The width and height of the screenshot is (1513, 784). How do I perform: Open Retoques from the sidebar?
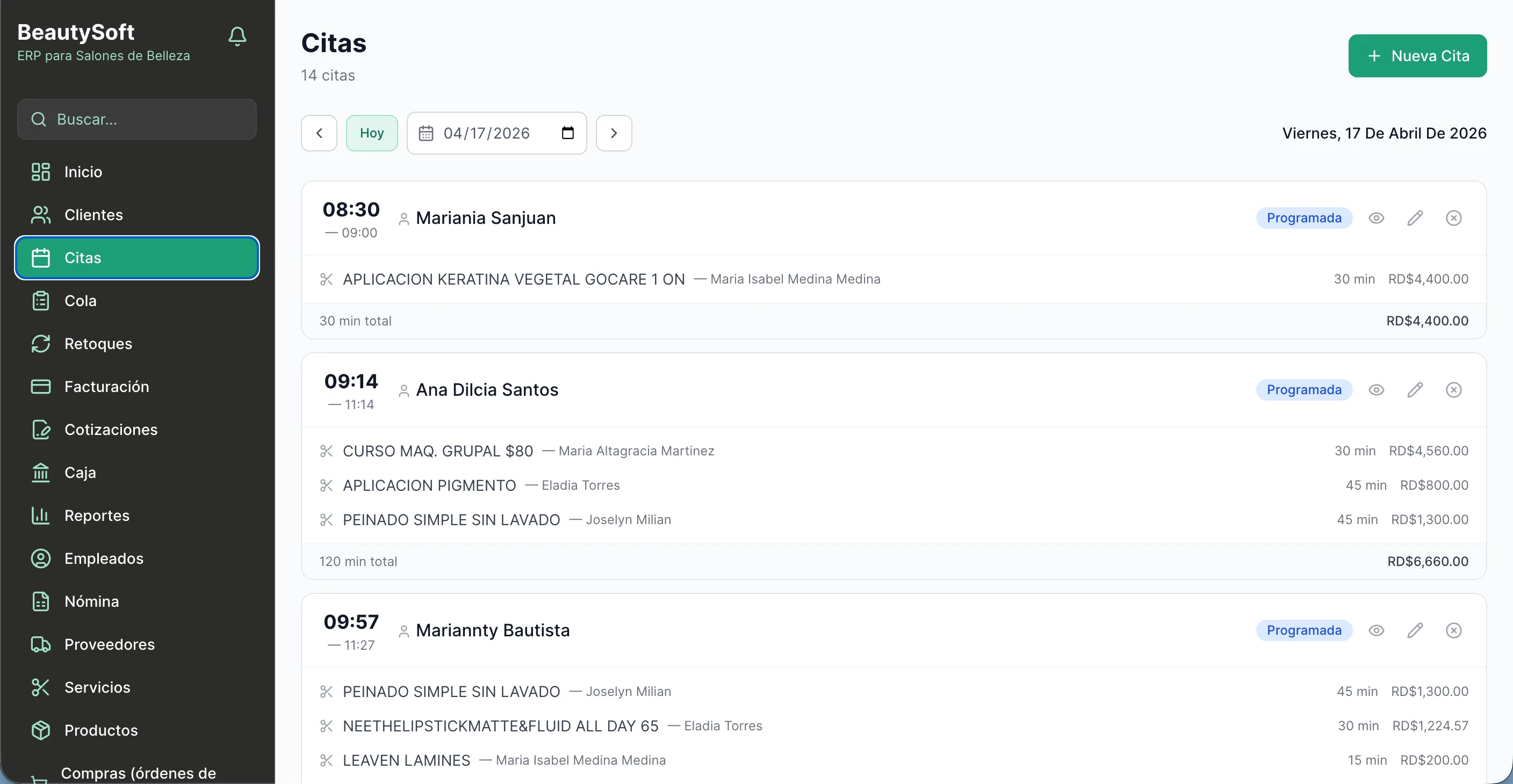click(x=97, y=343)
